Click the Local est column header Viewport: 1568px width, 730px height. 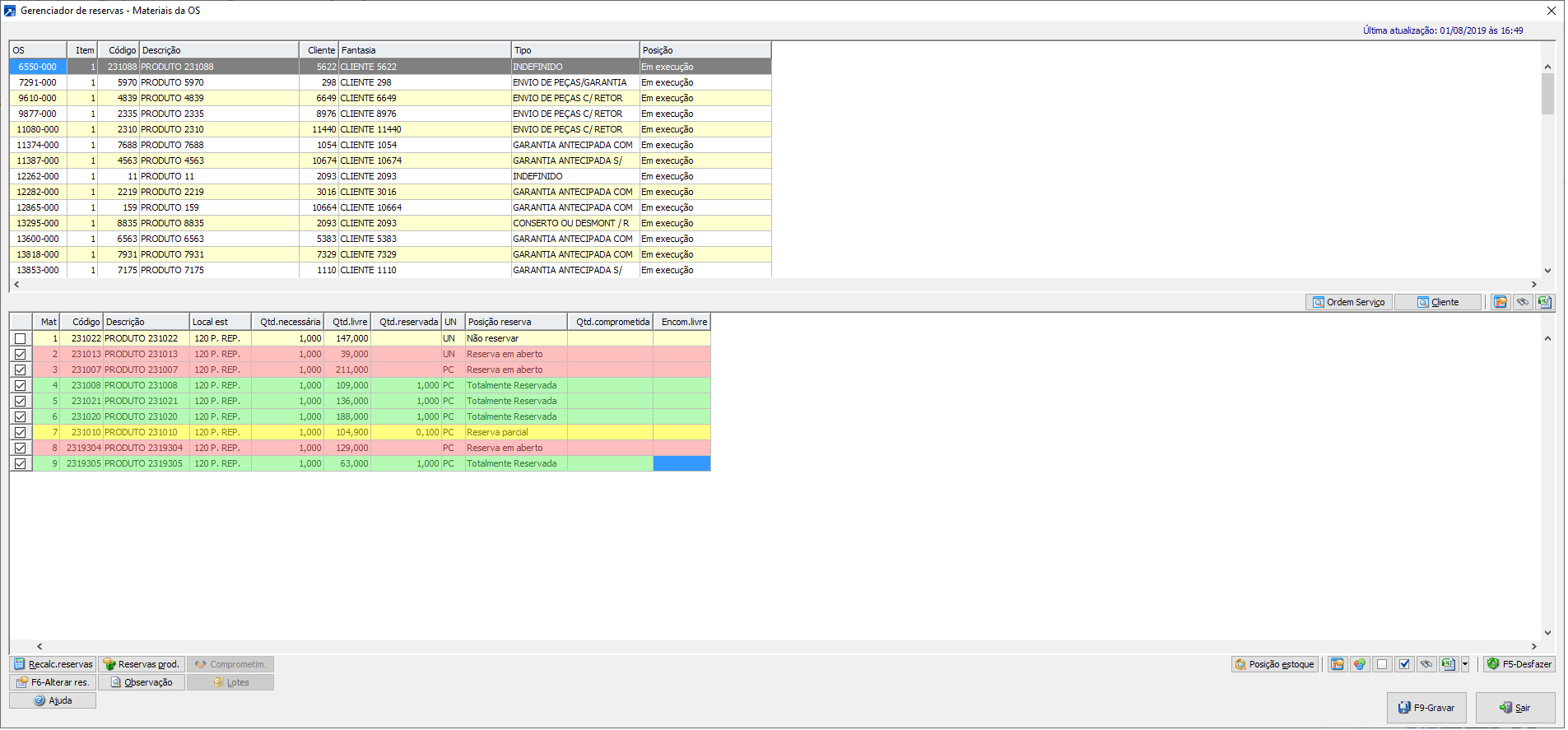click(220, 322)
